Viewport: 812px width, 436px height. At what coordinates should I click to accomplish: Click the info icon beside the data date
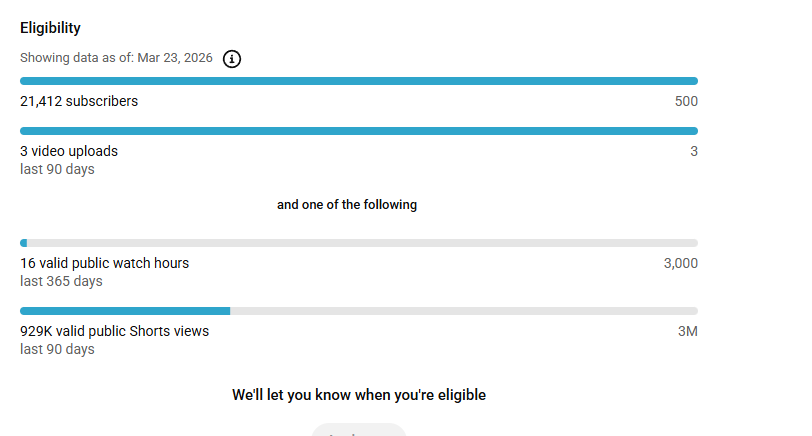click(232, 59)
